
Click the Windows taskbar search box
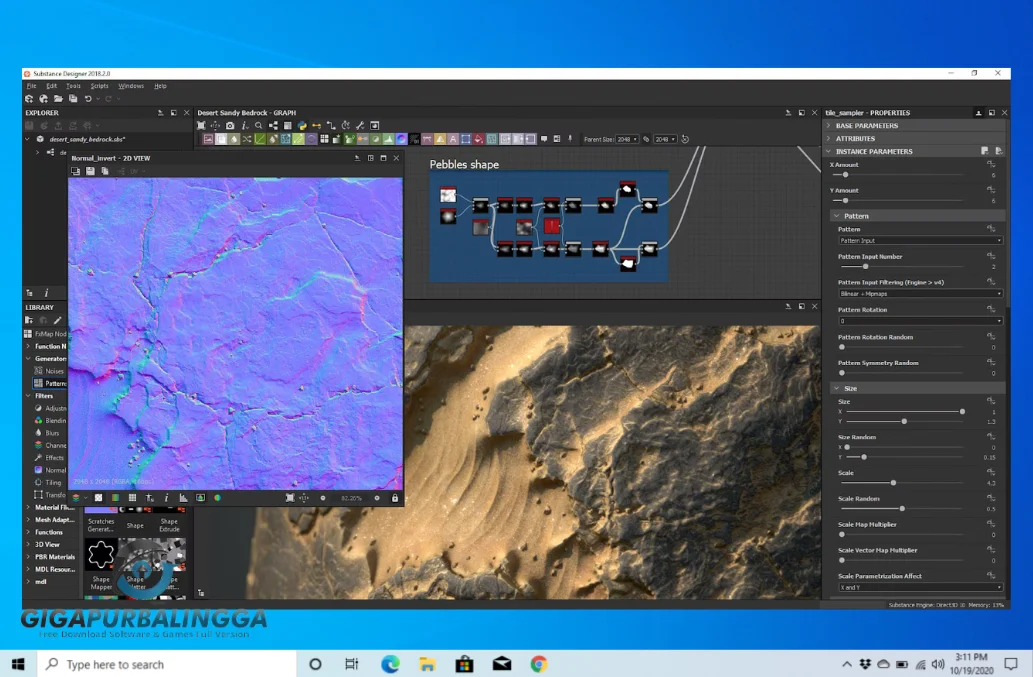pyautogui.click(x=165, y=664)
